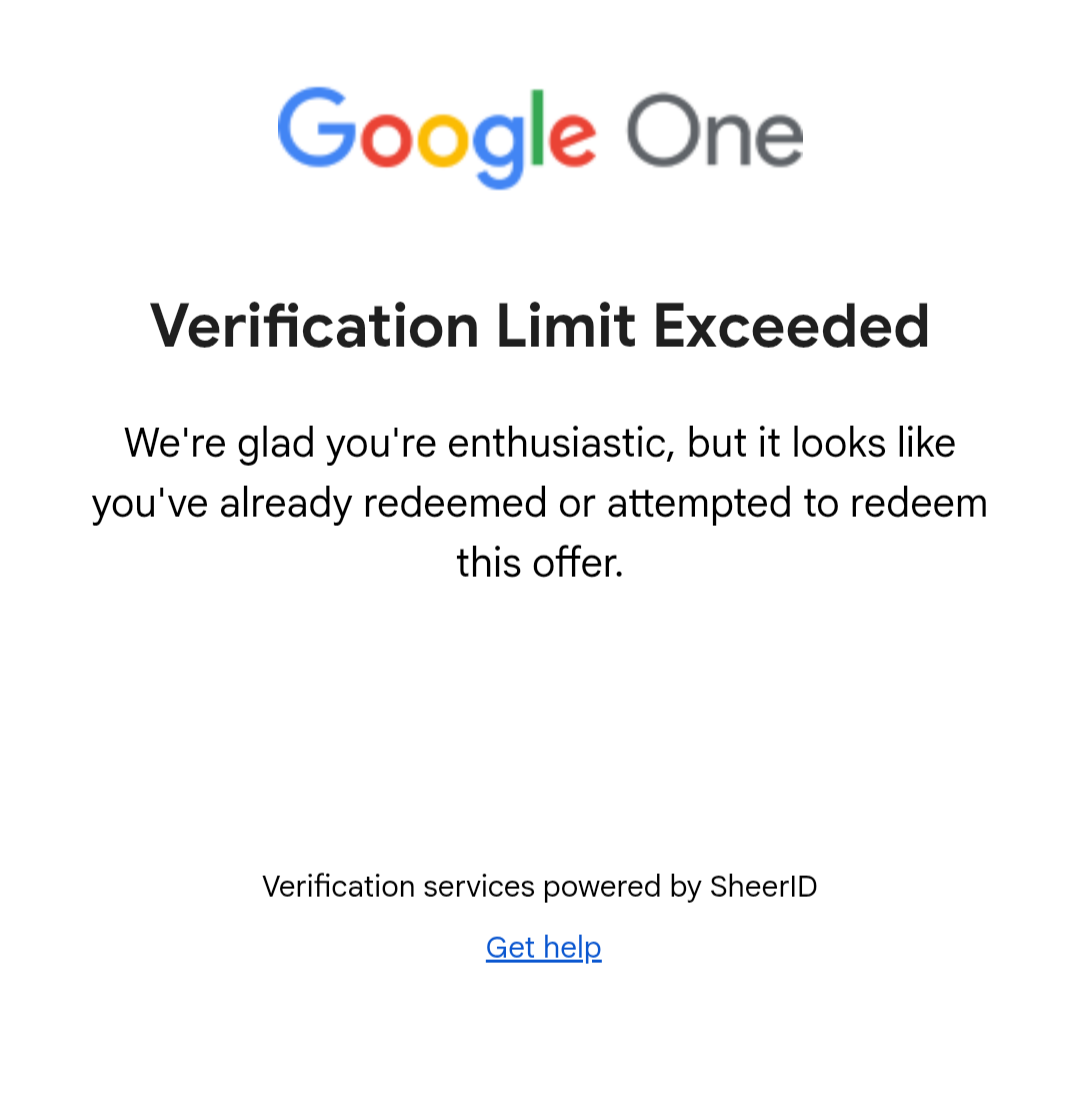This screenshot has height=1094, width=1080.
Task: Click the green l in Google logo
Action: 537,128
